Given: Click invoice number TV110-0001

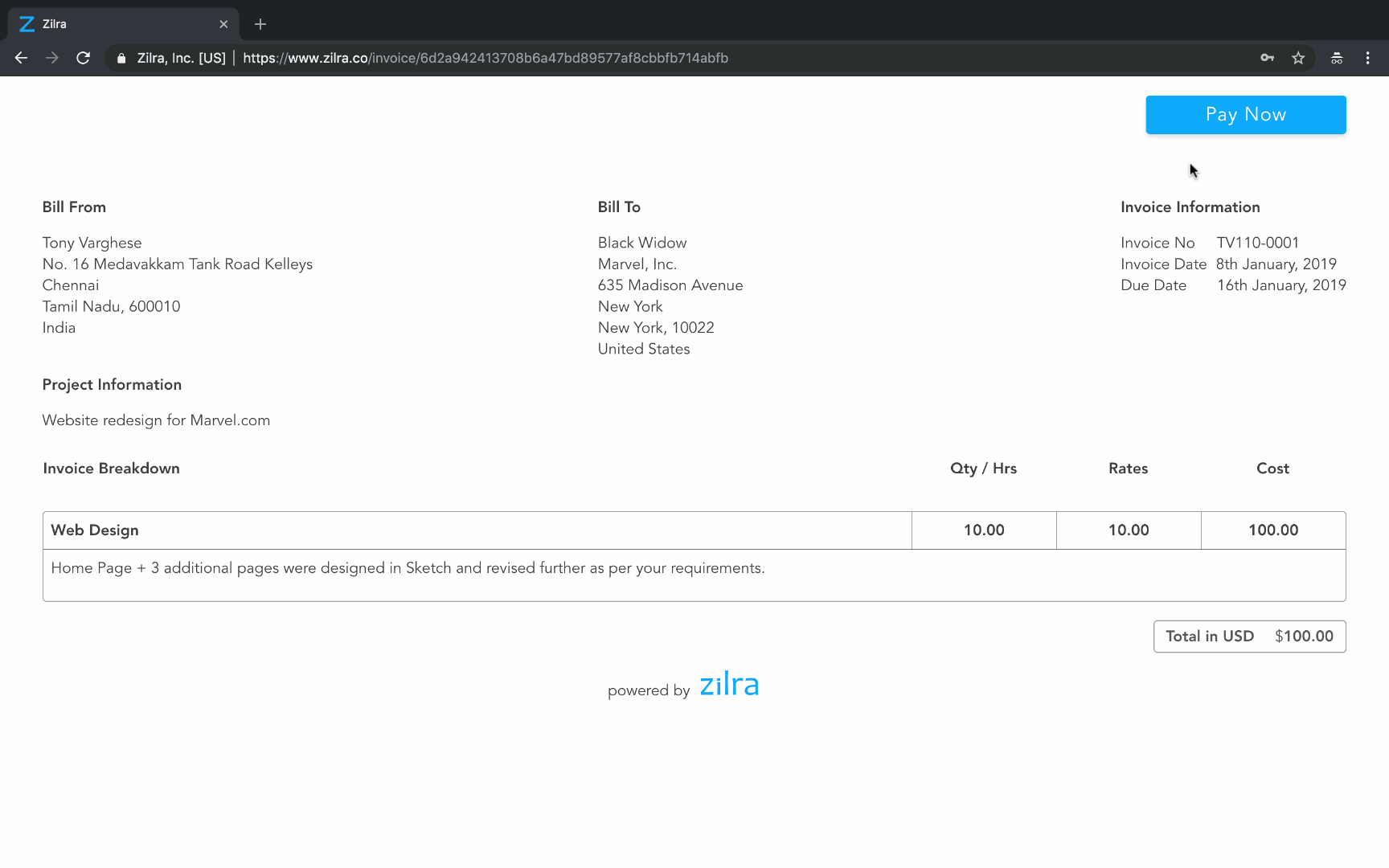Looking at the screenshot, I should 1258,243.
